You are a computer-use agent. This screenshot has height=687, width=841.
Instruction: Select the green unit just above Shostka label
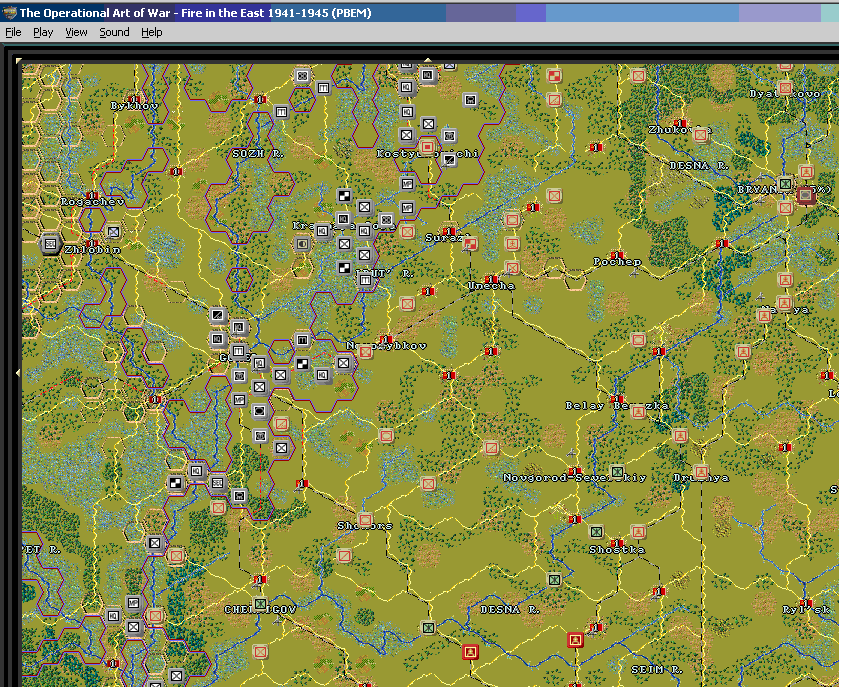tap(596, 531)
